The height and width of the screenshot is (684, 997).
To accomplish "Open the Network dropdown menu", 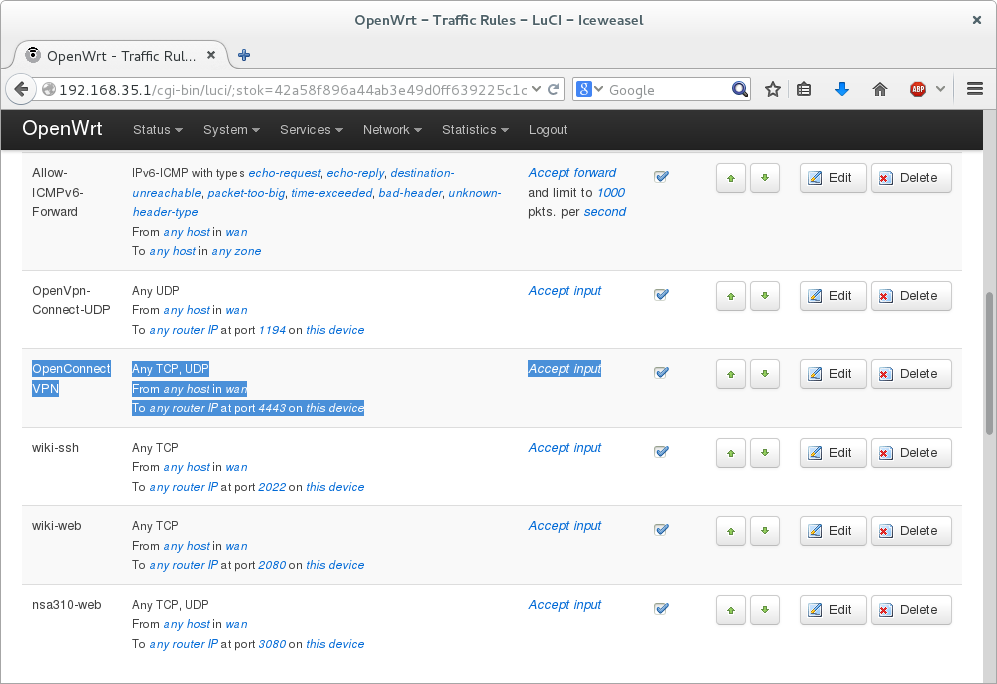I will 392,130.
